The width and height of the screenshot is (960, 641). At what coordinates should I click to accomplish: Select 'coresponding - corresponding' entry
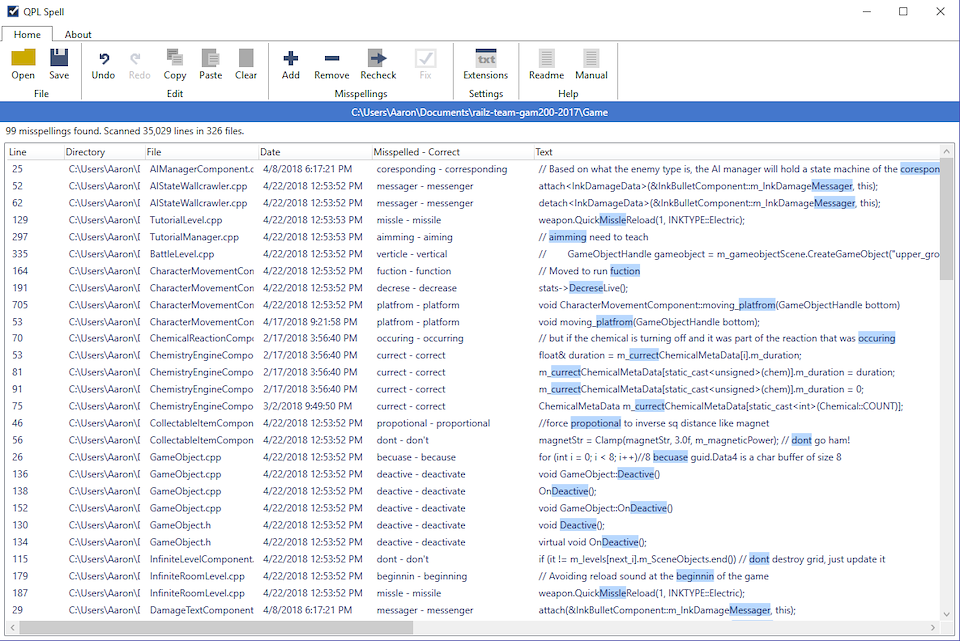(441, 169)
